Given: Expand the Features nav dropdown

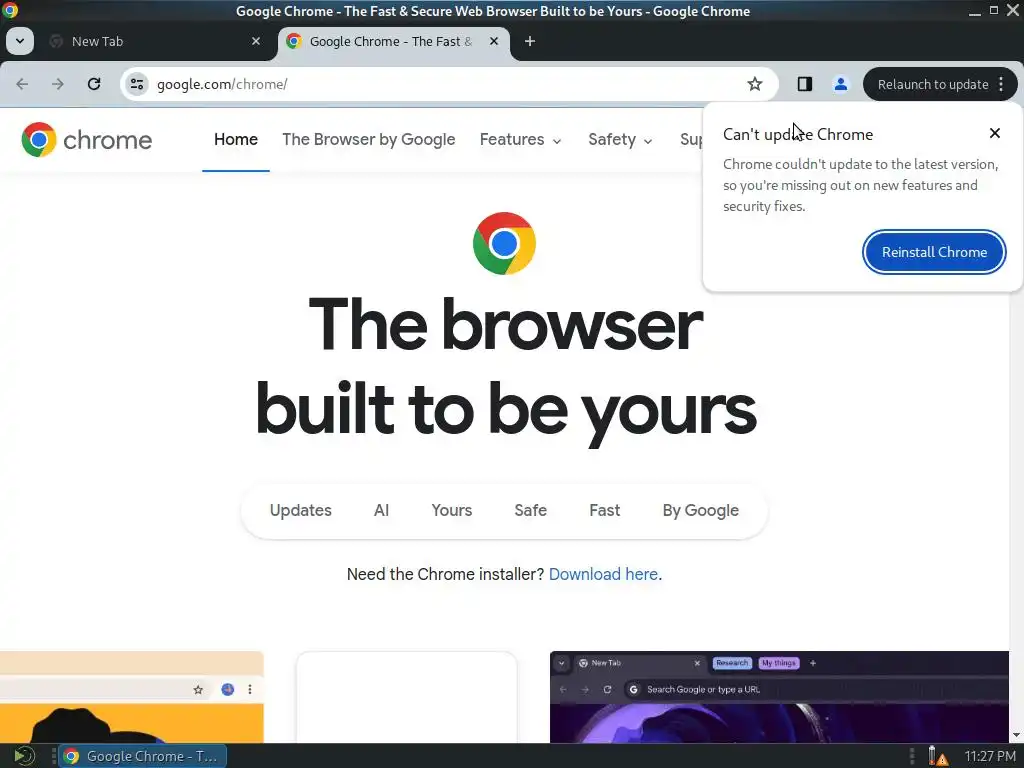Looking at the screenshot, I should point(520,140).
